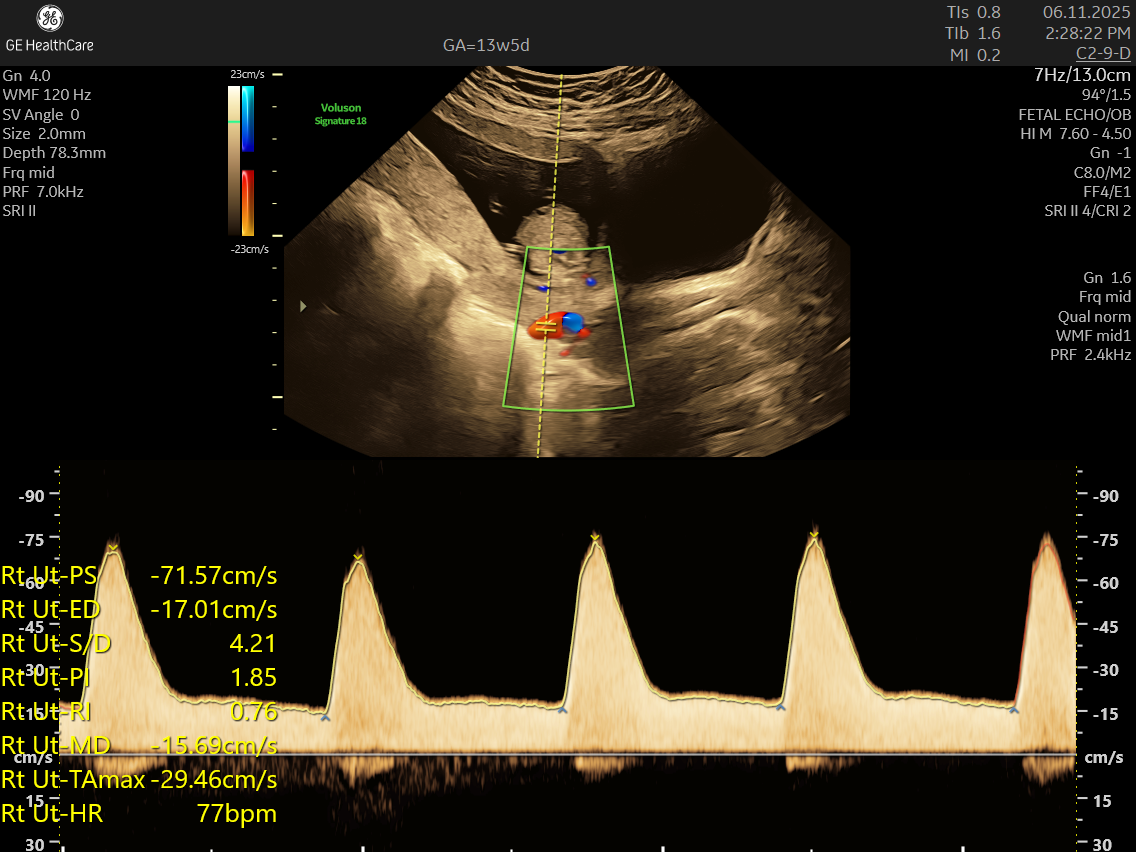Click the Voluson Signature 18 label
The image size is (1136, 852).
(x=341, y=114)
